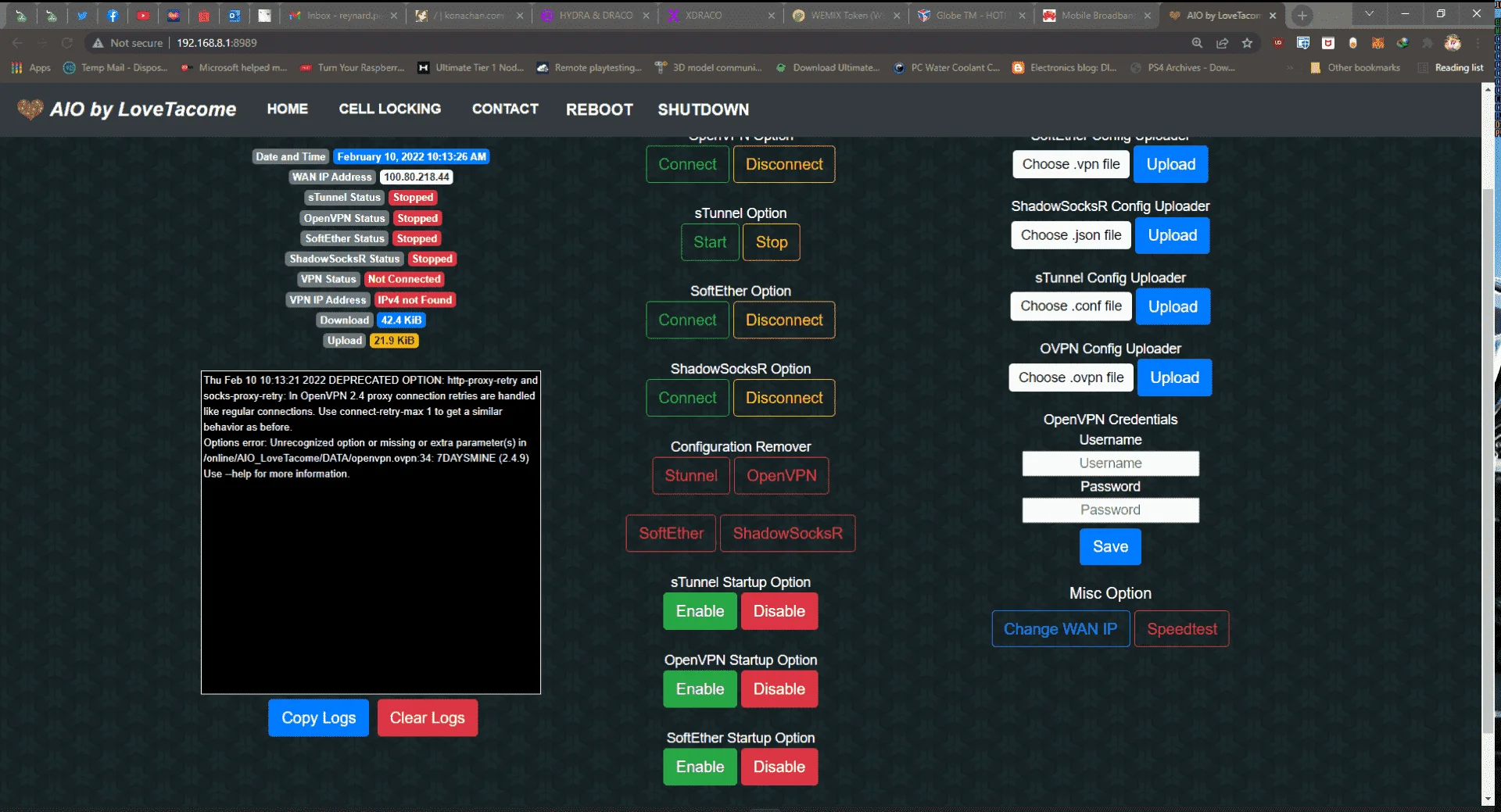Click the share page icon
This screenshot has height=812, width=1501.
point(1222,43)
